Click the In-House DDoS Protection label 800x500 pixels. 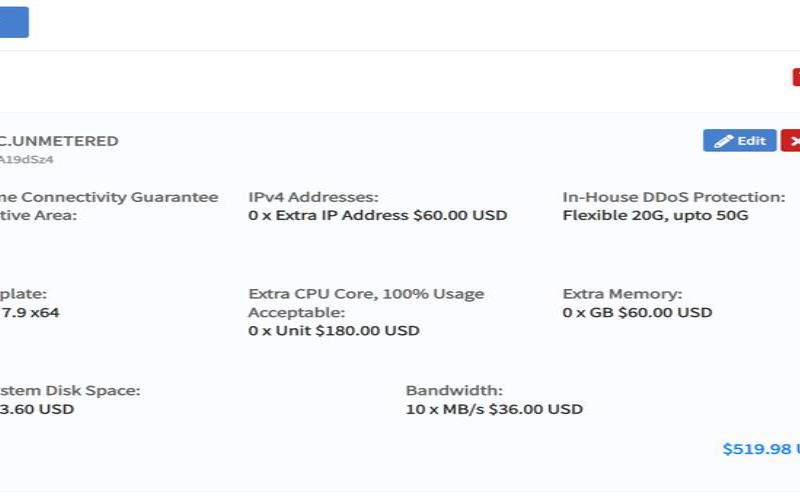point(673,197)
